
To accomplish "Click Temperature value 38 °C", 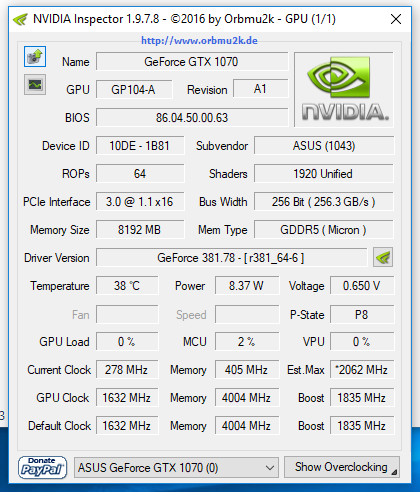I will click(127, 286).
